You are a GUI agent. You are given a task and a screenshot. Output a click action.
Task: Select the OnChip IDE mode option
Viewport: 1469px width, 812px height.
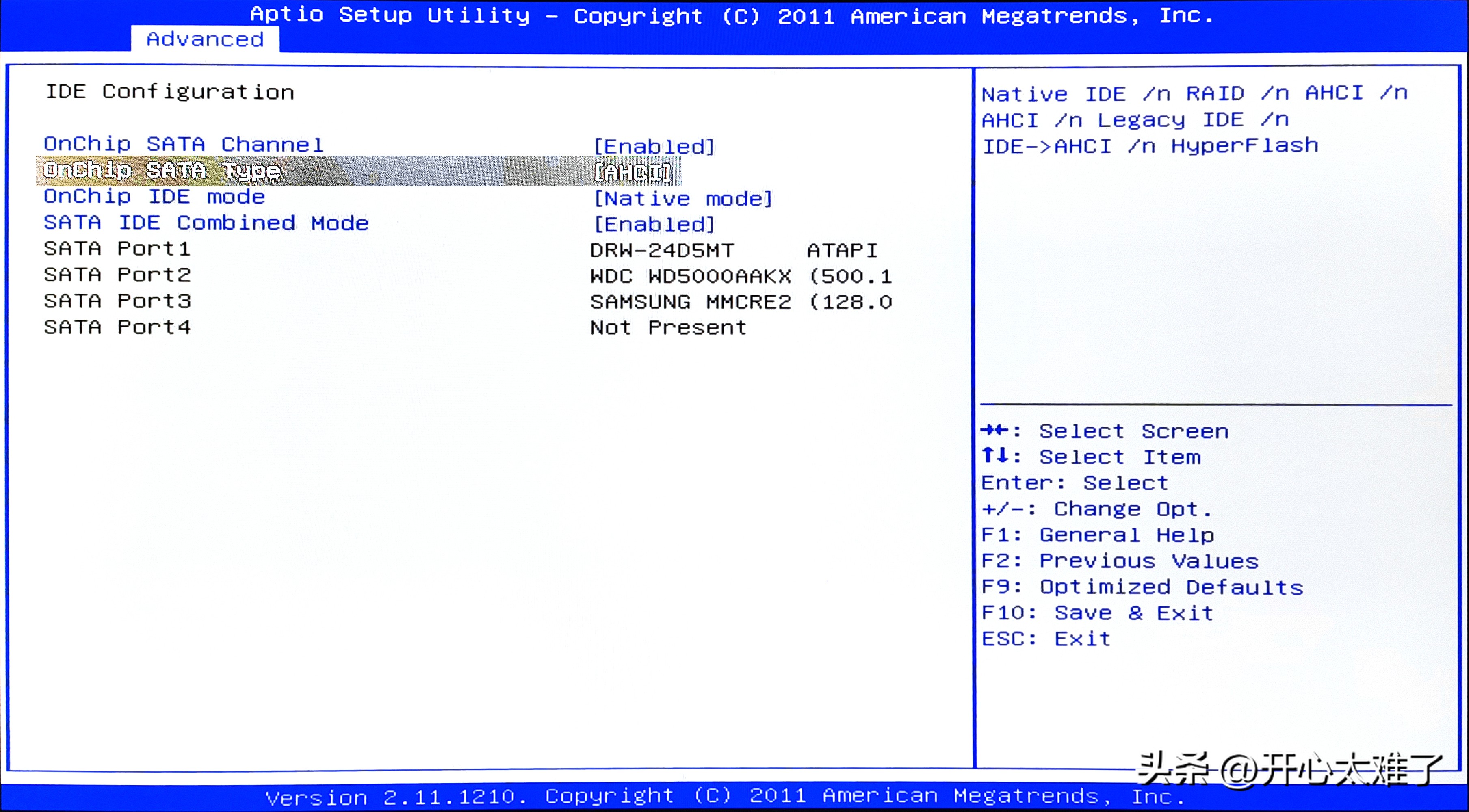click(x=154, y=197)
